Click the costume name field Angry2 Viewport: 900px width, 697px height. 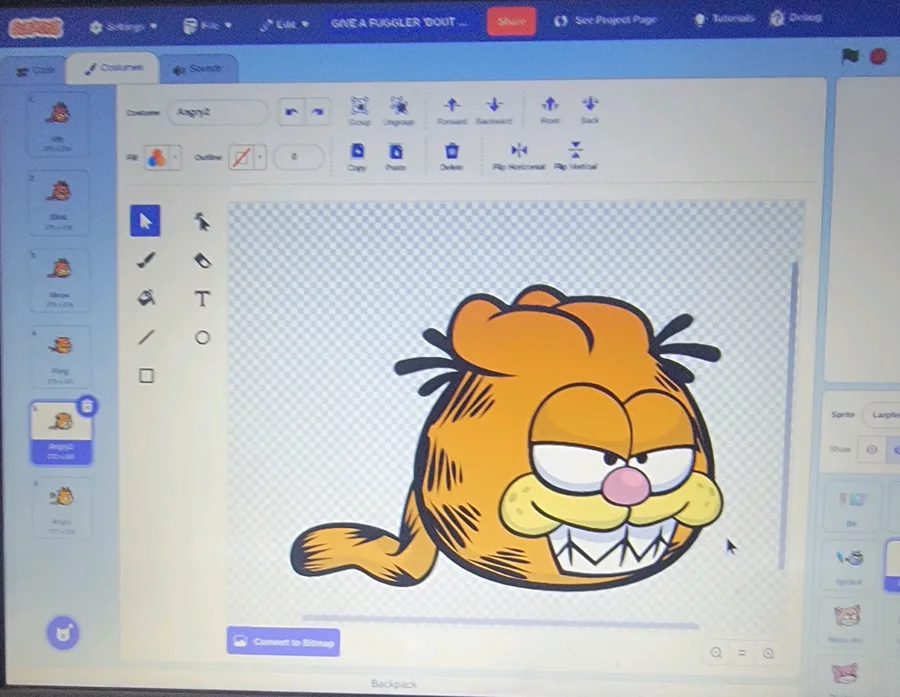pos(218,112)
